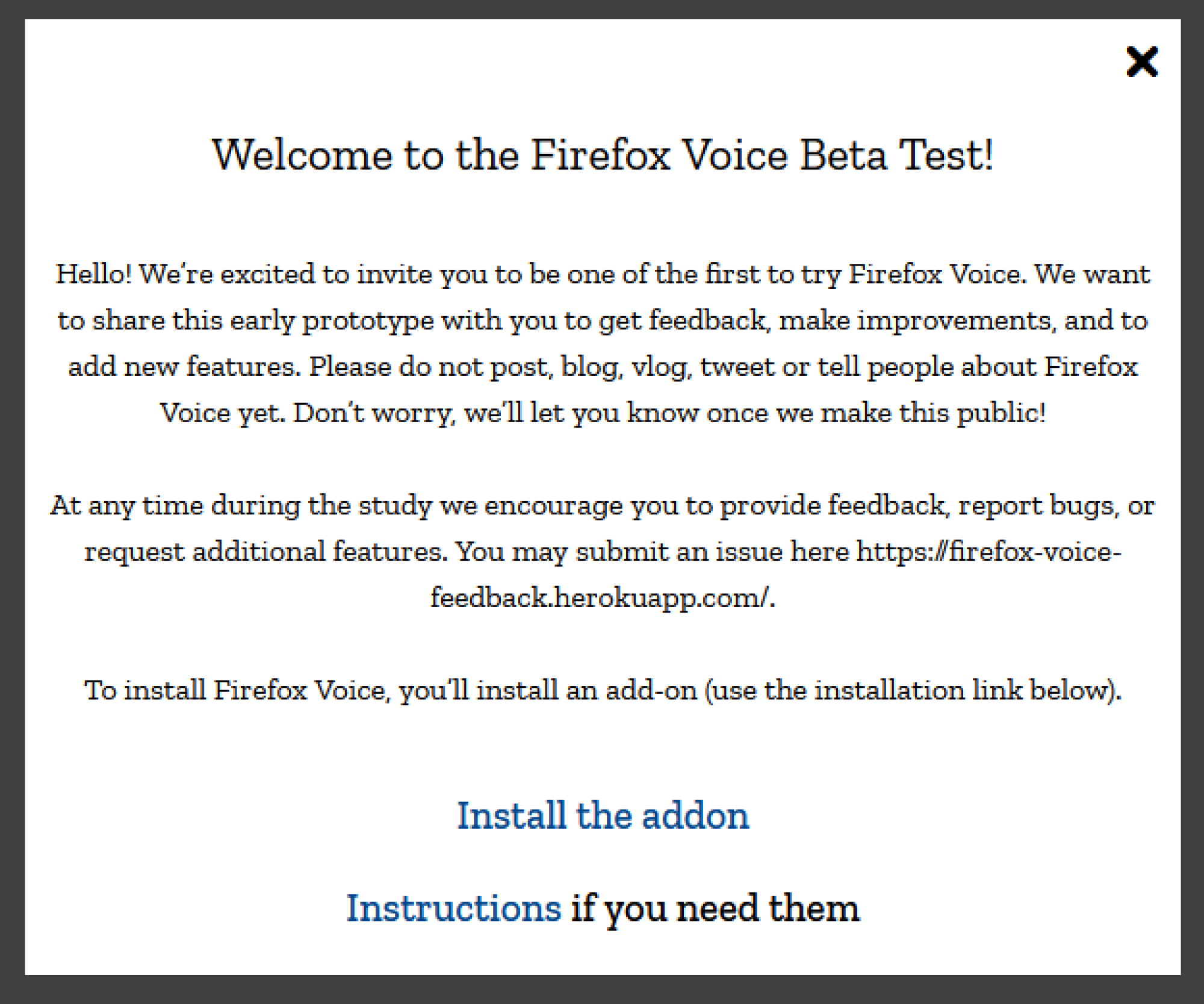Click the "Welcome to the Firefox Voice Beta Test!" heading
Screen dimensions: 1204x1004
coord(603,155)
